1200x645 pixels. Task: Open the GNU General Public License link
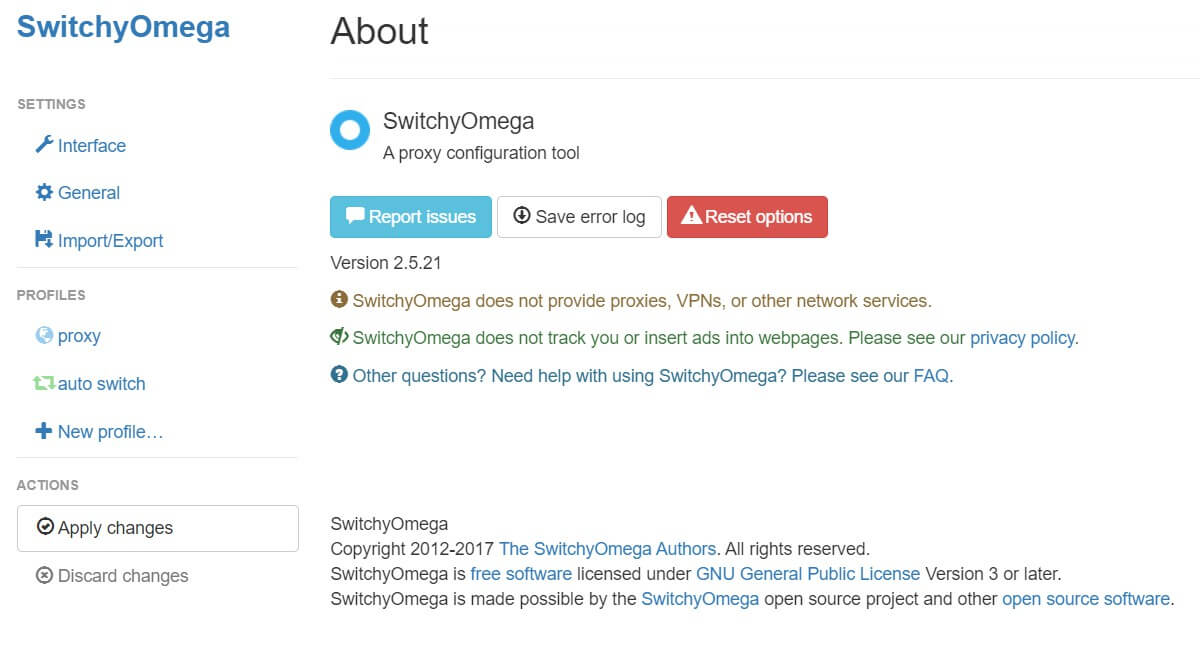pos(808,574)
